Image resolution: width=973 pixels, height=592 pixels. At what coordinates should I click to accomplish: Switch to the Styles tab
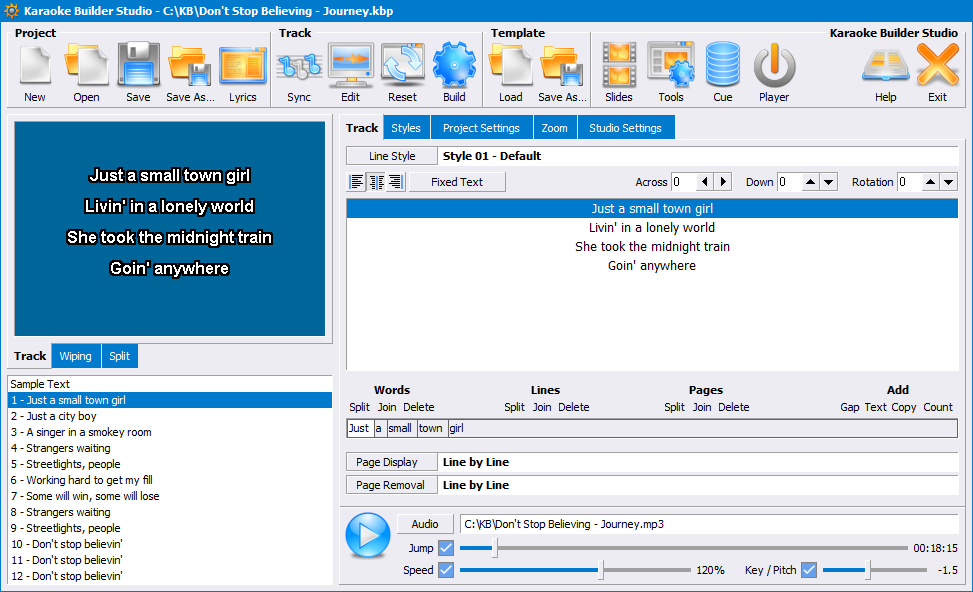[406, 128]
